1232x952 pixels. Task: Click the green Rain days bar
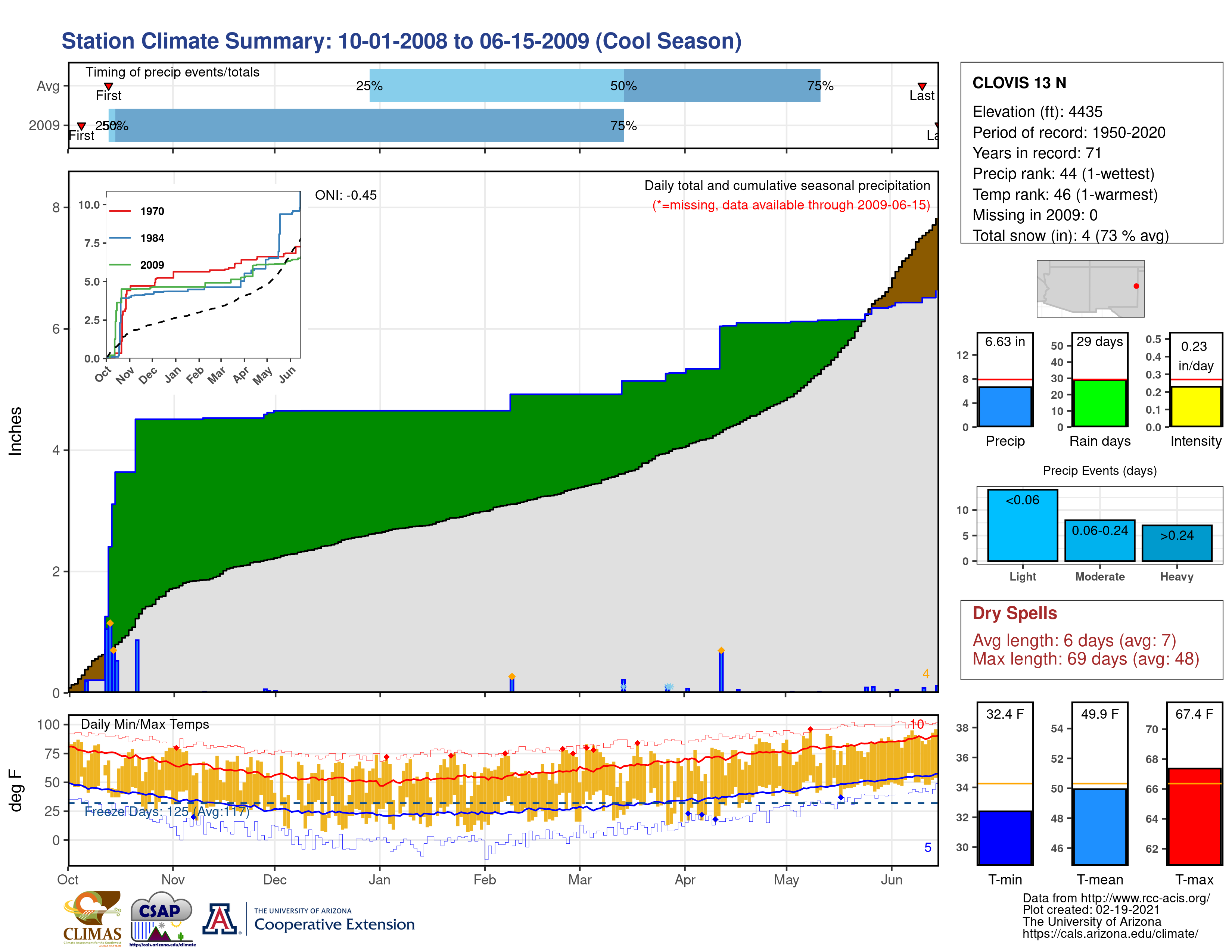[1099, 403]
